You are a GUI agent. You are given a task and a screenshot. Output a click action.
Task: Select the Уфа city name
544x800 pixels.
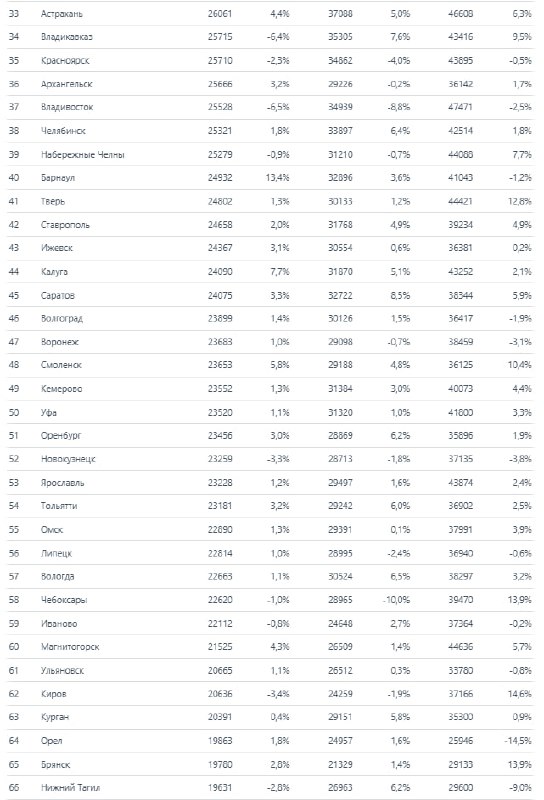coord(48,413)
